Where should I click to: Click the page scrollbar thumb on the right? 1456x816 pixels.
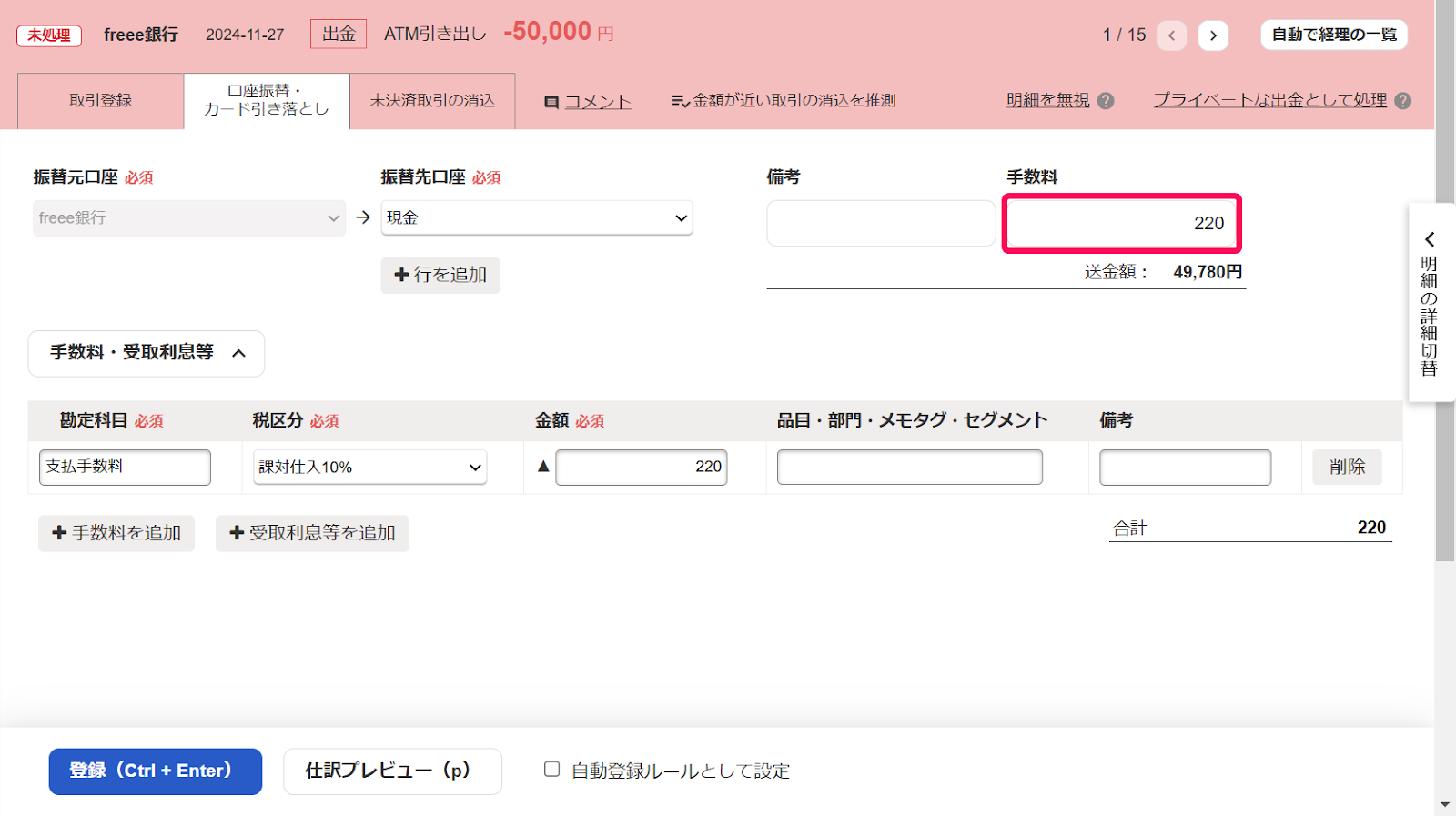pyautogui.click(x=1445, y=281)
